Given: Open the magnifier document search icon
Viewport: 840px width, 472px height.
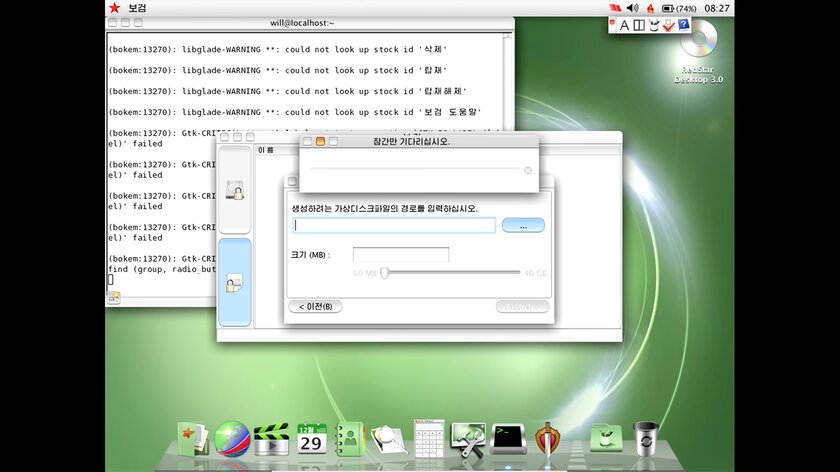Looking at the screenshot, I should 388,439.
